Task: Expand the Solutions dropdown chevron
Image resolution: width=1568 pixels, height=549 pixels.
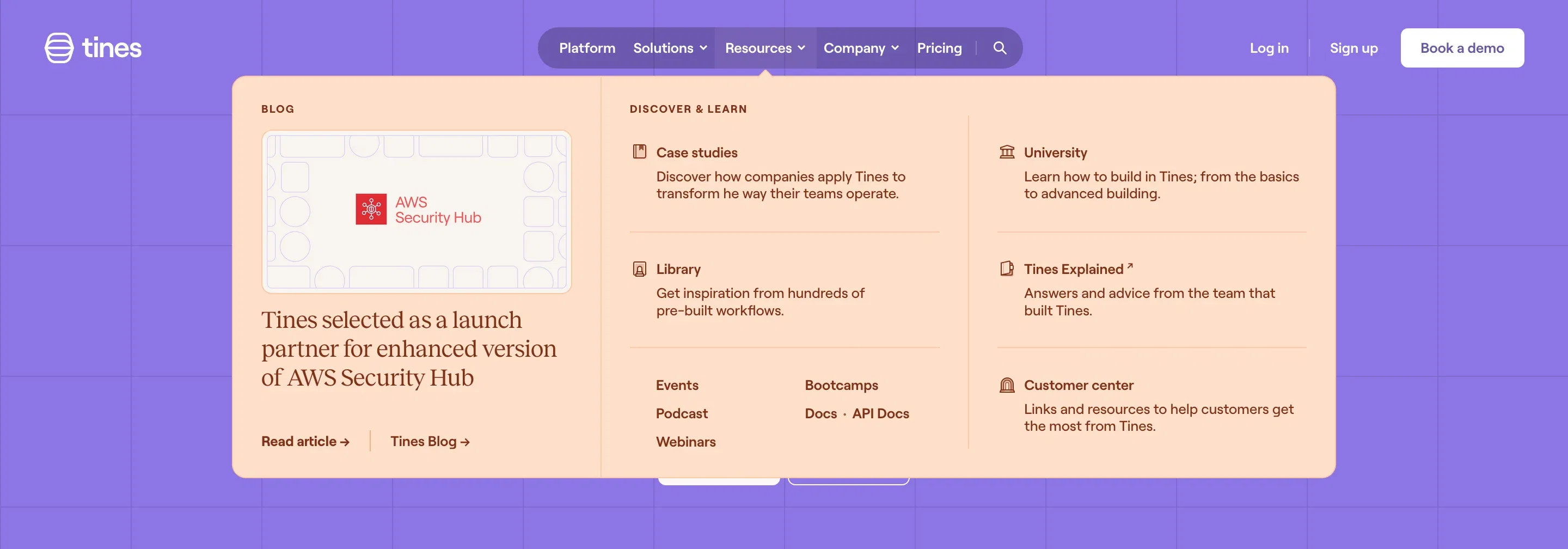Action: click(x=703, y=48)
